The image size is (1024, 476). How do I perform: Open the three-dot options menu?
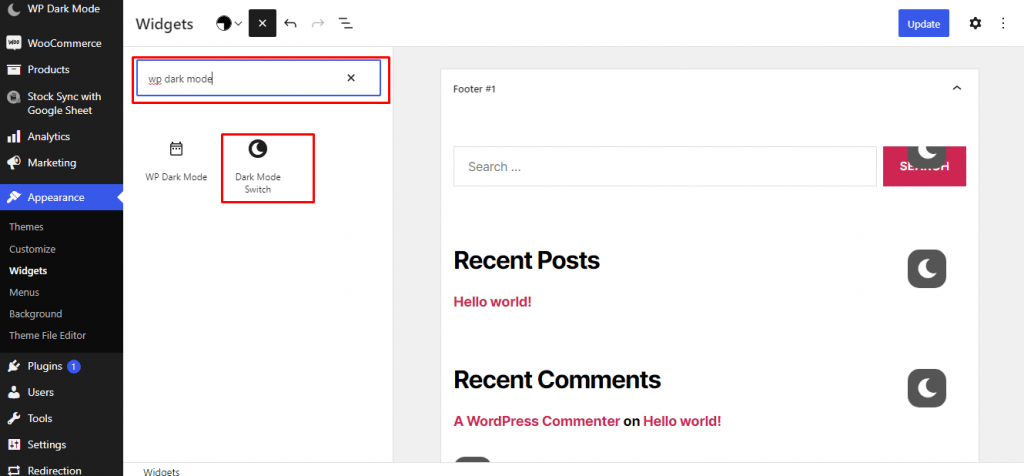click(x=1003, y=24)
